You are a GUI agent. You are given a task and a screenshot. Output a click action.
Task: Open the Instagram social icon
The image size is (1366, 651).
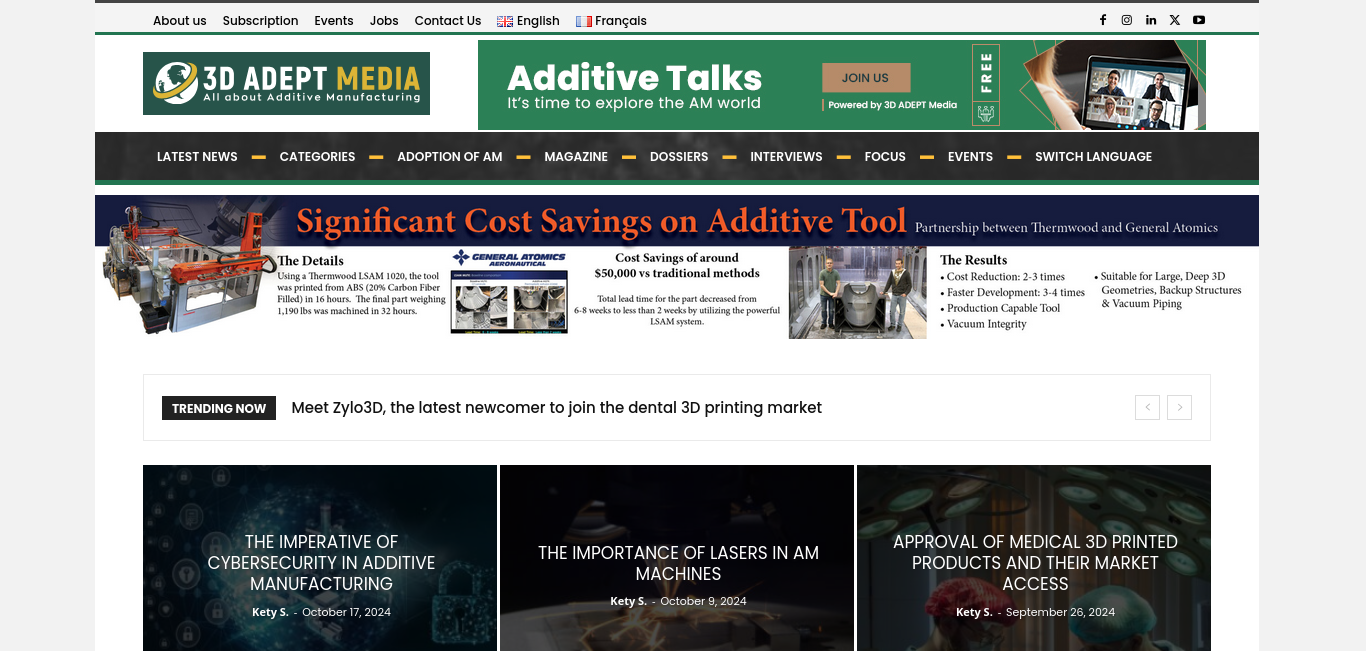pyautogui.click(x=1127, y=20)
